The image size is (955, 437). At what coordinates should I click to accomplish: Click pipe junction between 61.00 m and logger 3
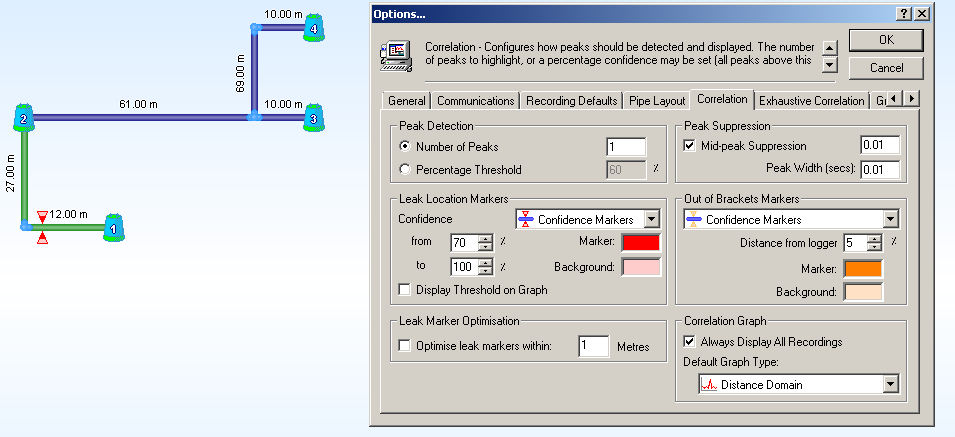coord(255,117)
